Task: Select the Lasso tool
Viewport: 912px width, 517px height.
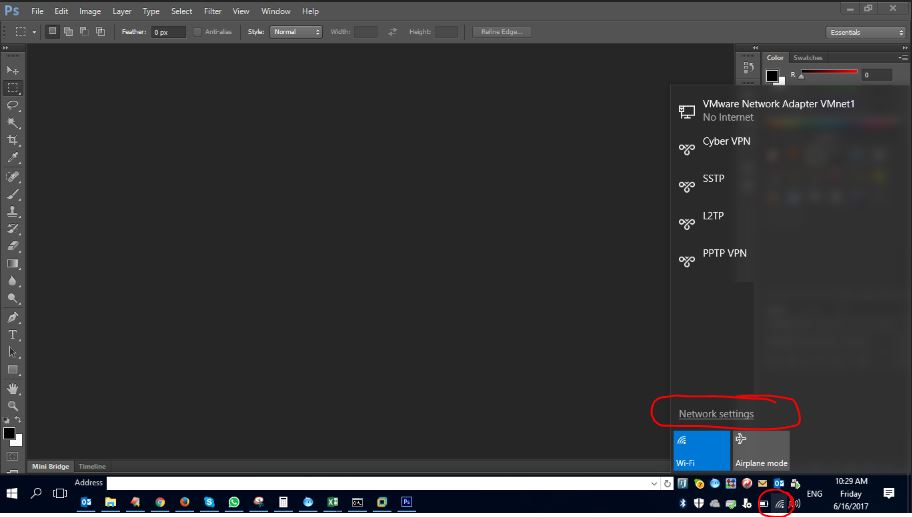Action: [13, 105]
